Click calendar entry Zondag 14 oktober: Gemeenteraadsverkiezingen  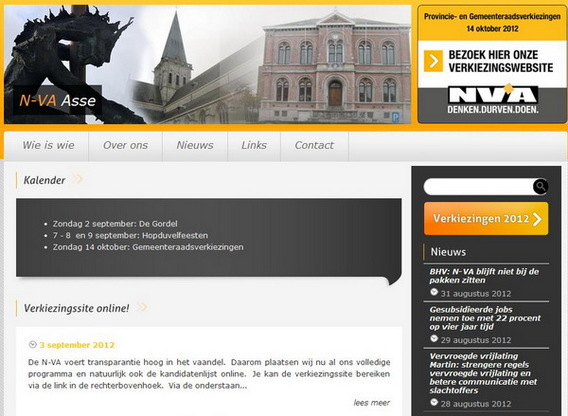click(x=148, y=247)
